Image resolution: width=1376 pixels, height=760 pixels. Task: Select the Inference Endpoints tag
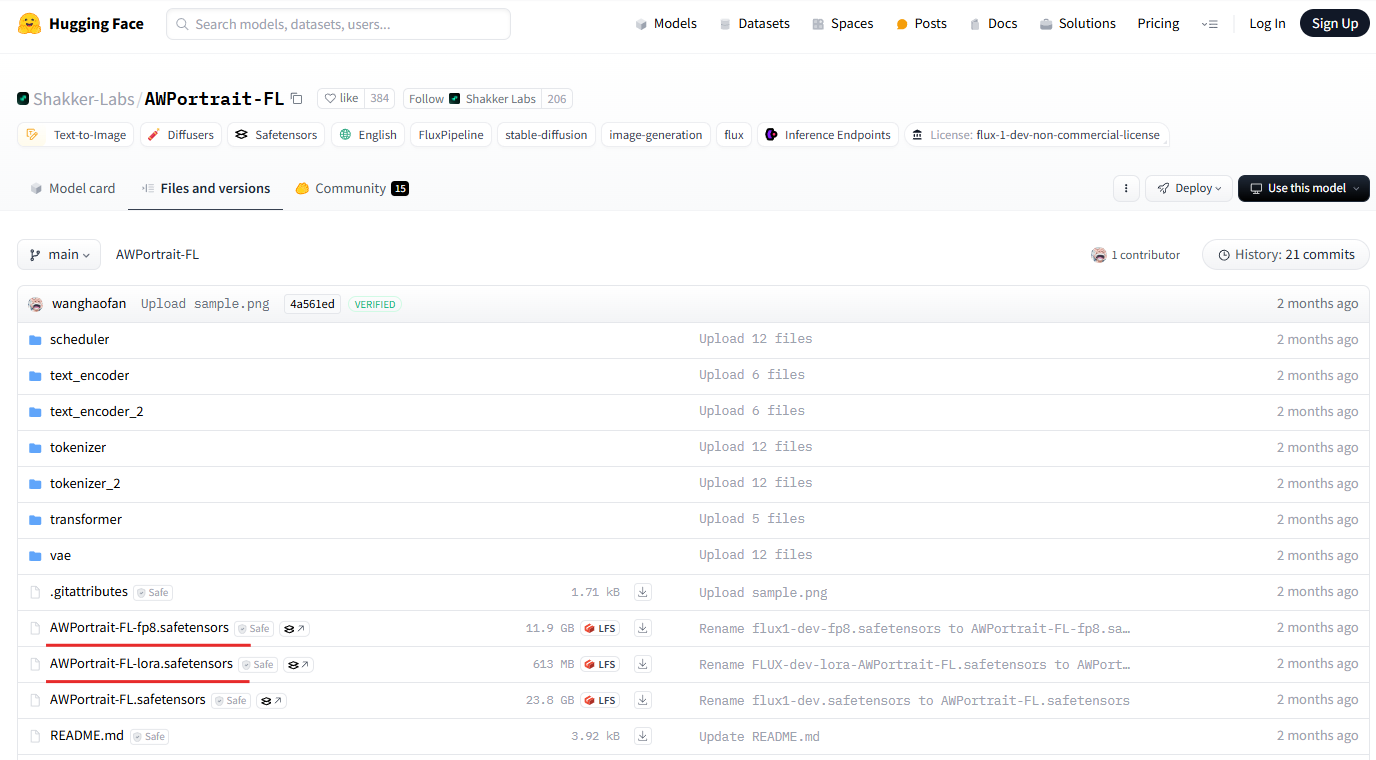tap(827, 135)
